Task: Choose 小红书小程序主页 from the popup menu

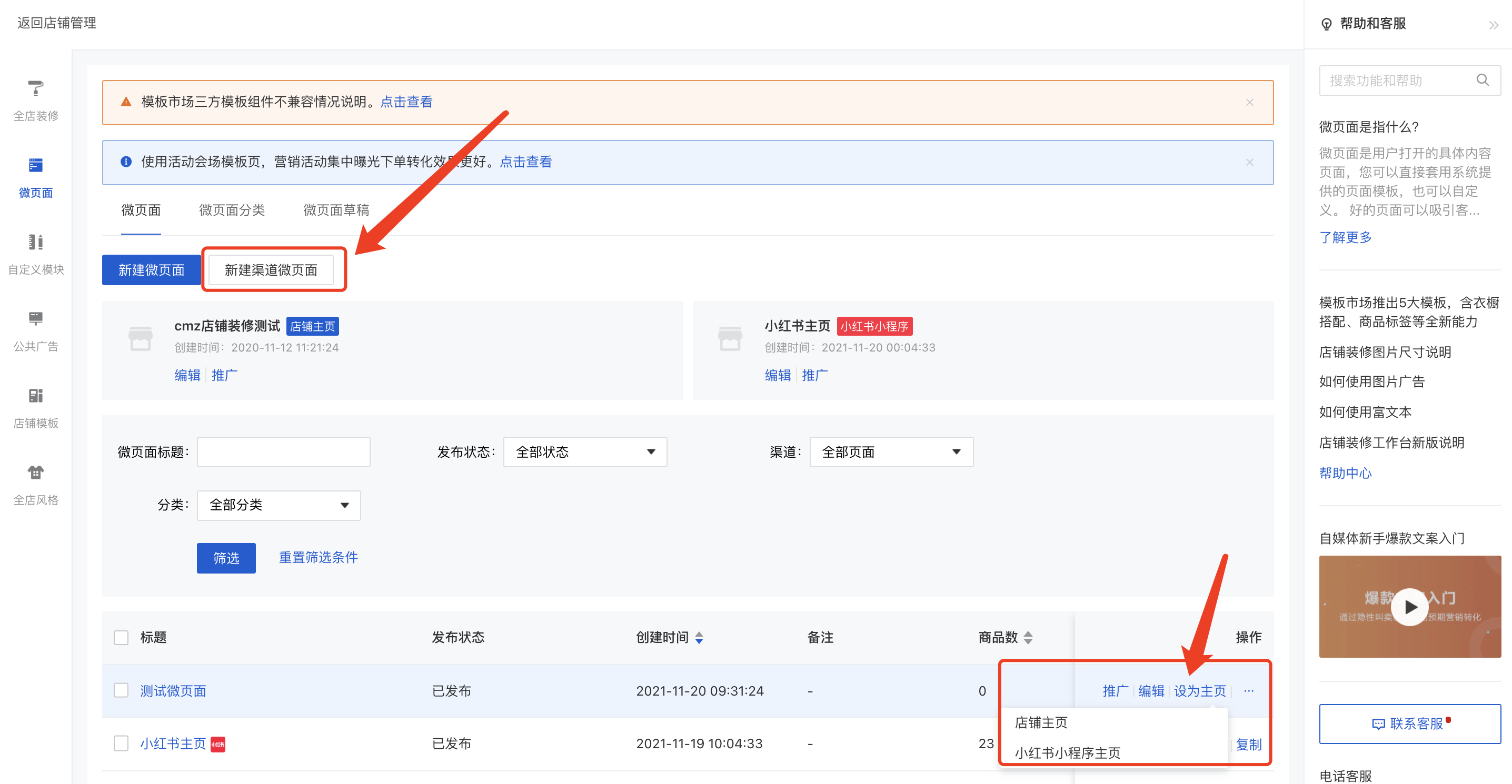Action: tap(1067, 753)
